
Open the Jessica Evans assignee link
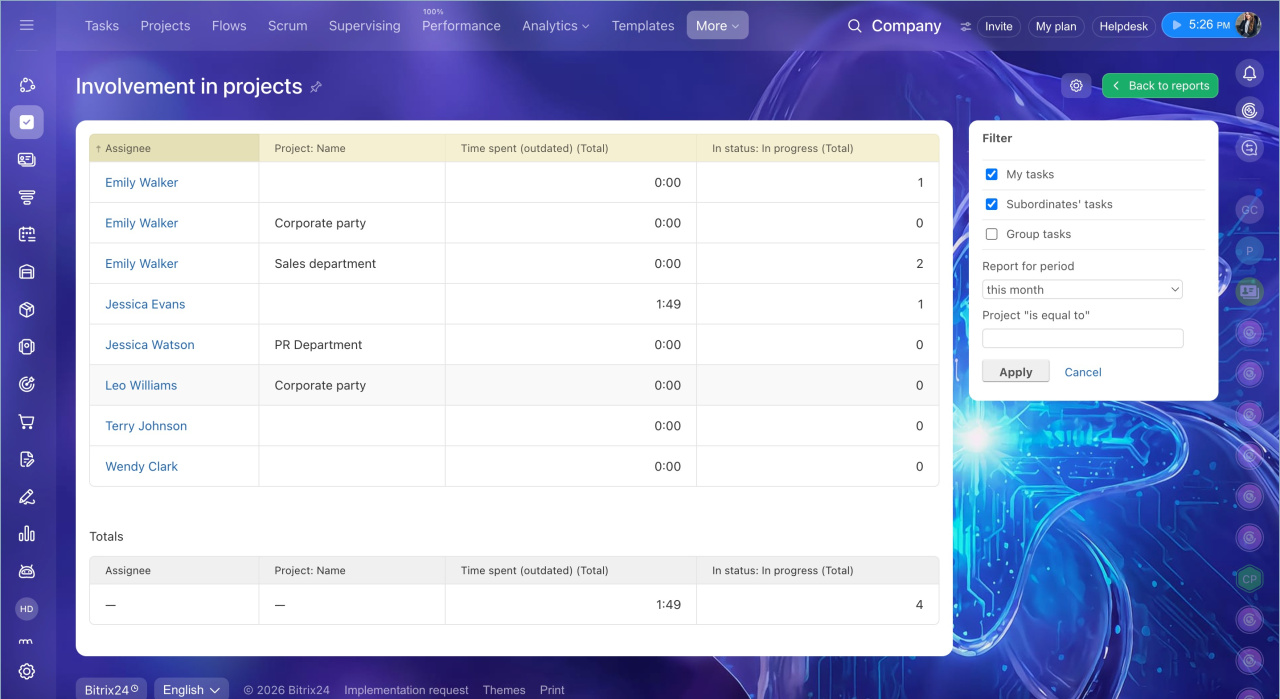pos(145,304)
